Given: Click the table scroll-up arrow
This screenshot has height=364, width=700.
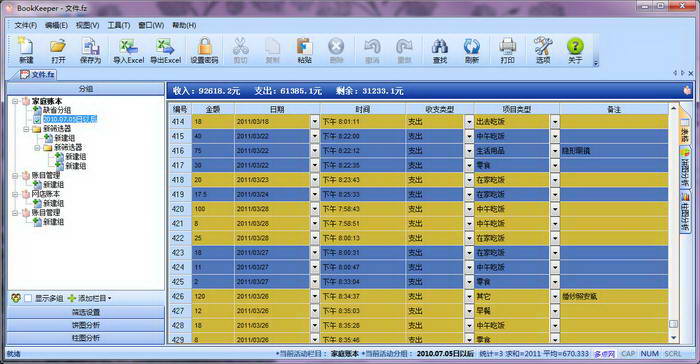Looking at the screenshot, I should point(673,109).
